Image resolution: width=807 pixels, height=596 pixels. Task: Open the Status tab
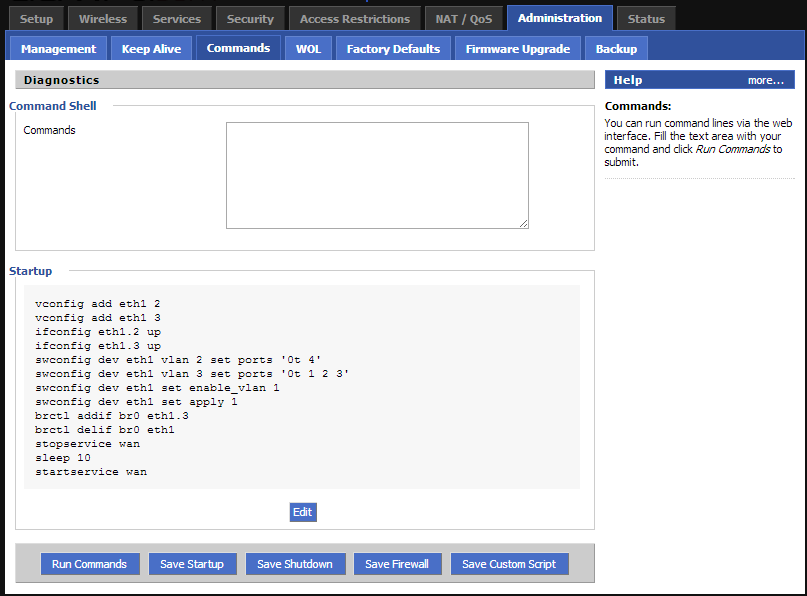646,19
